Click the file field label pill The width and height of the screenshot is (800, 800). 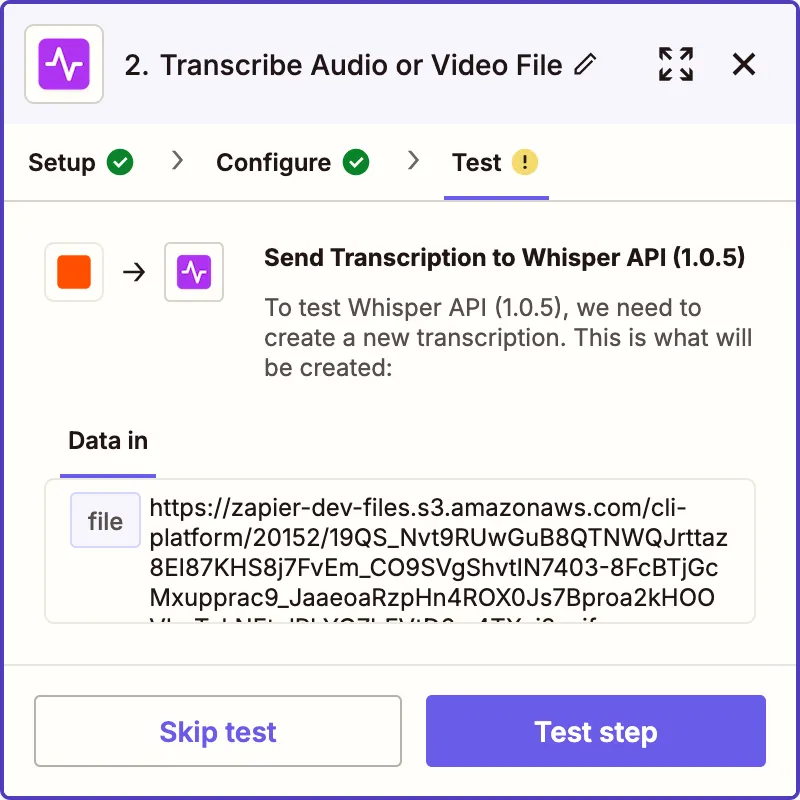coord(104,520)
